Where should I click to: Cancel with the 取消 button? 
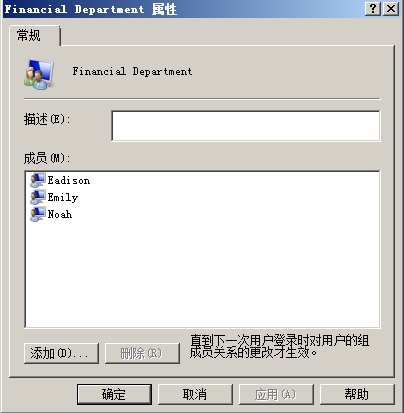pyautogui.click(x=195, y=394)
